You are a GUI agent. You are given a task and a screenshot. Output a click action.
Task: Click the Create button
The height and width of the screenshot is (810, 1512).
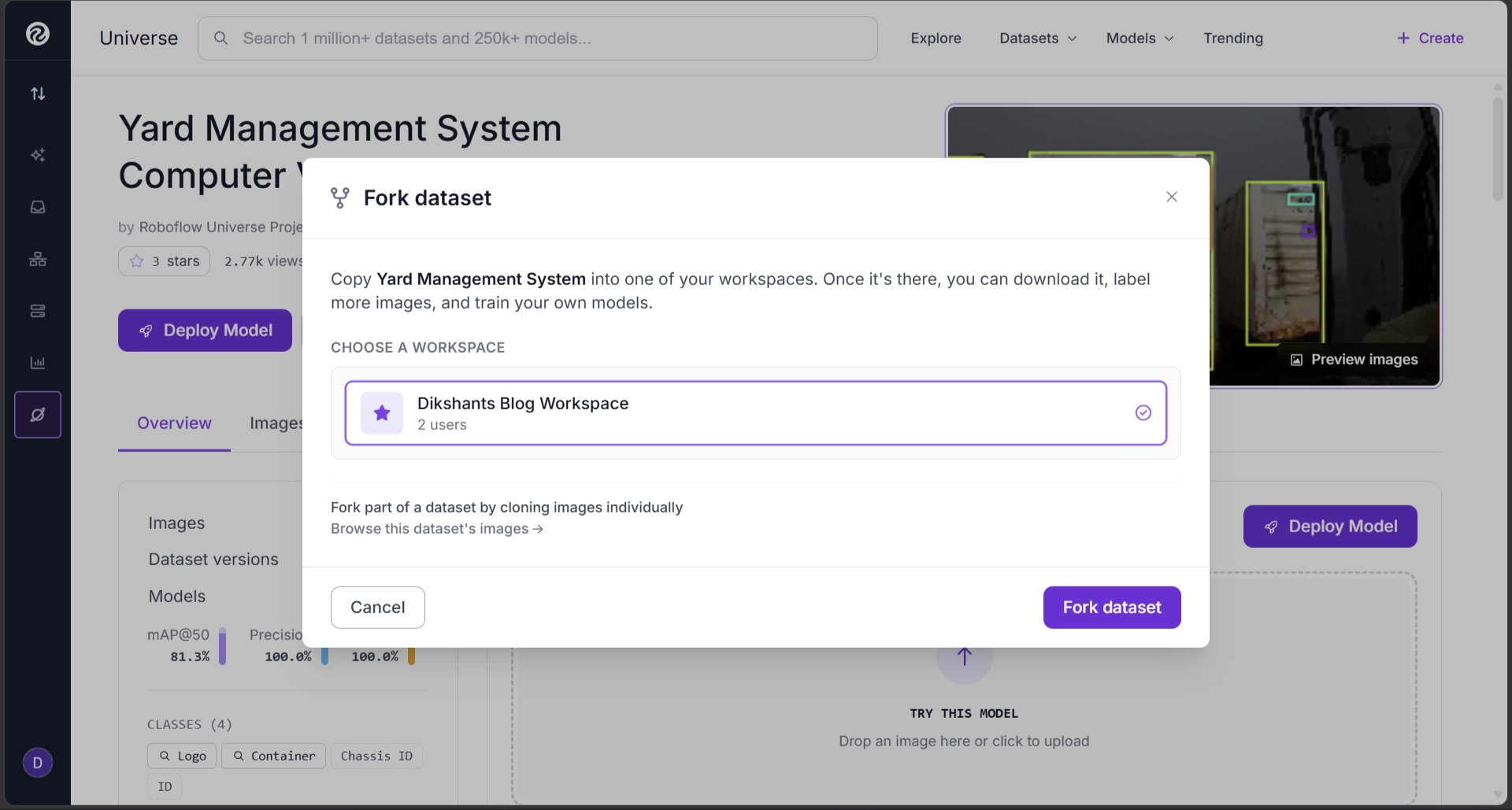coord(1430,39)
